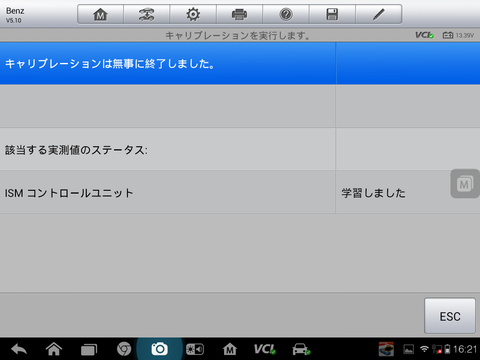Select the row 該当する実測値のステータス:
The width and height of the screenshot is (480, 360).
pyautogui.click(x=240, y=149)
